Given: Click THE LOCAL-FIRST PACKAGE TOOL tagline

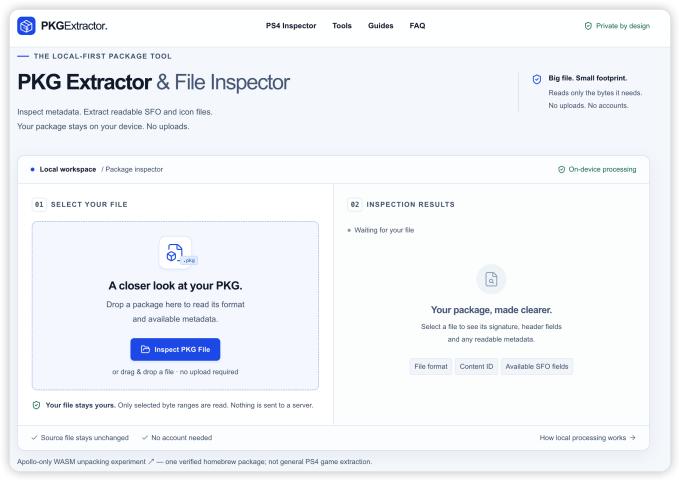Looking at the screenshot, I should click(103, 56).
